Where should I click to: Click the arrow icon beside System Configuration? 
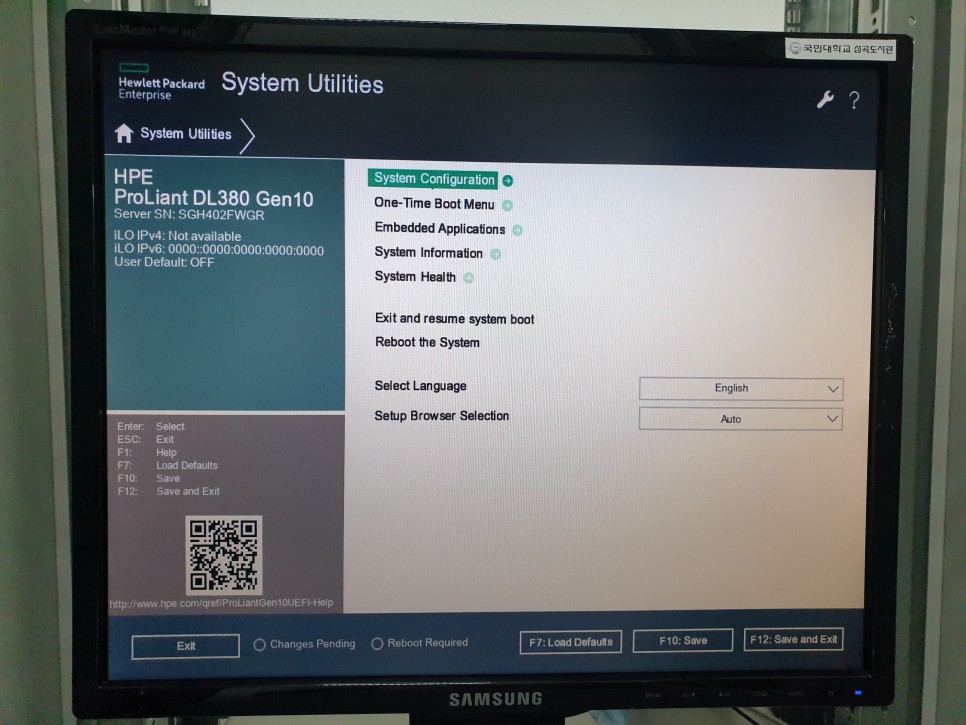[x=508, y=180]
